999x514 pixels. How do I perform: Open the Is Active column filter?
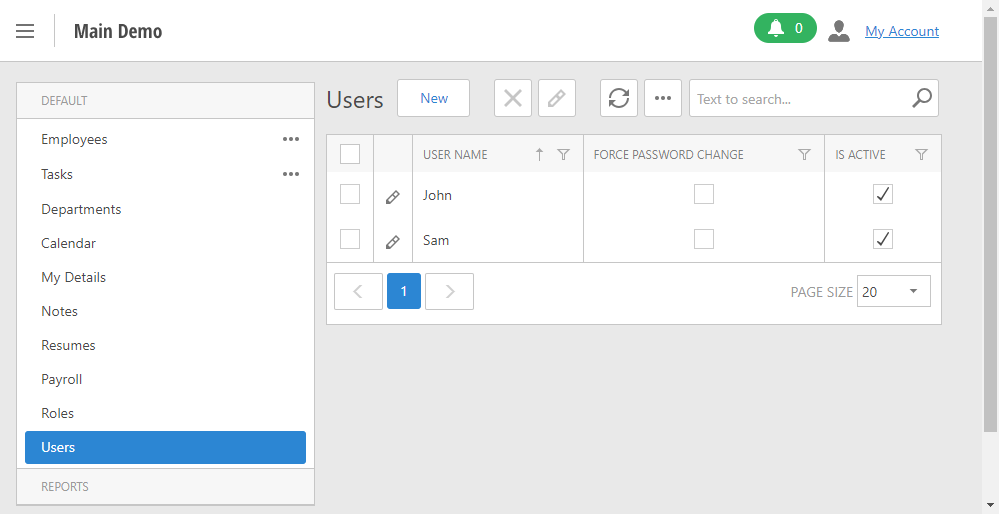(x=921, y=154)
